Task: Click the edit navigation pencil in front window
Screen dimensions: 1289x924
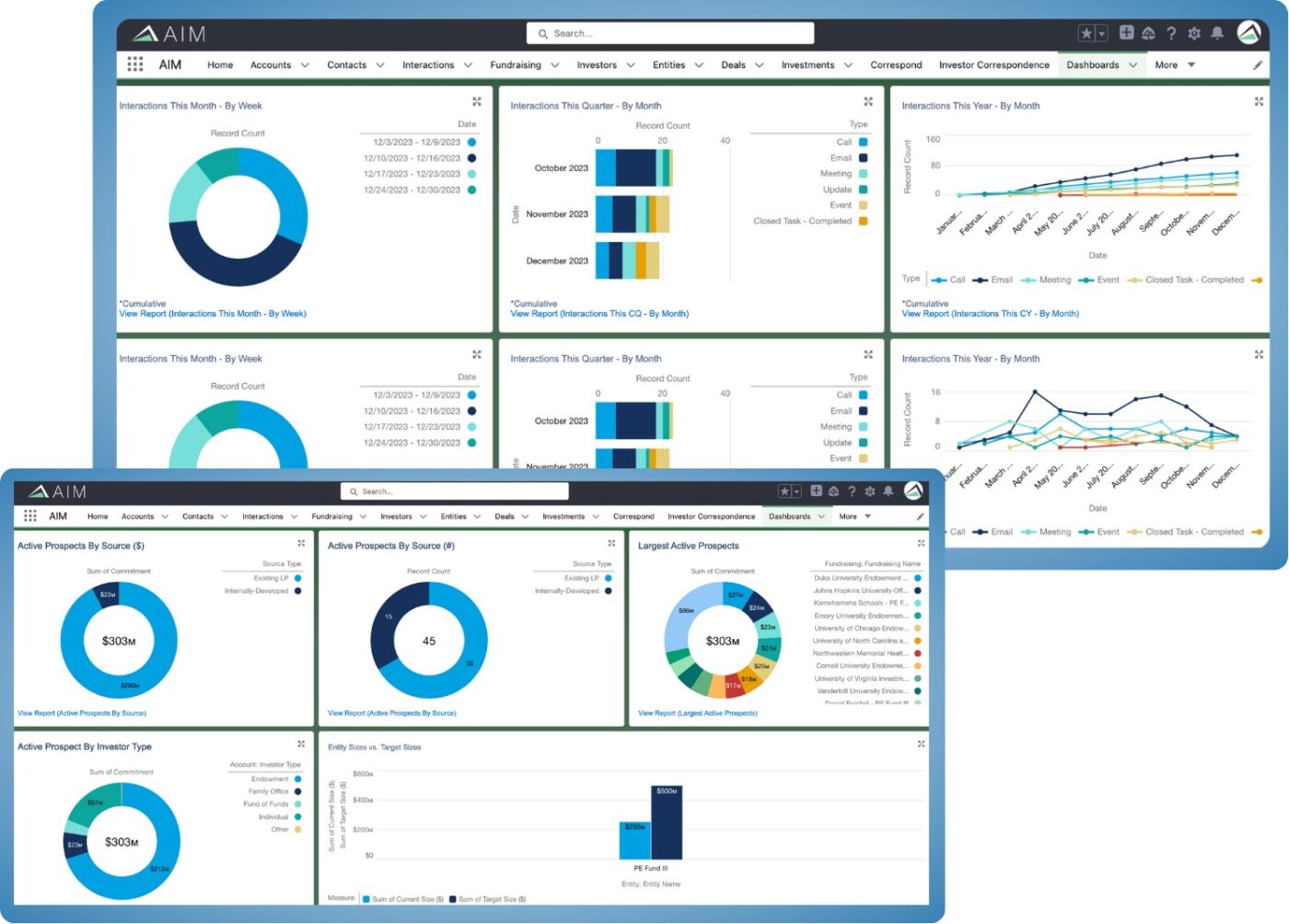Action: click(920, 517)
